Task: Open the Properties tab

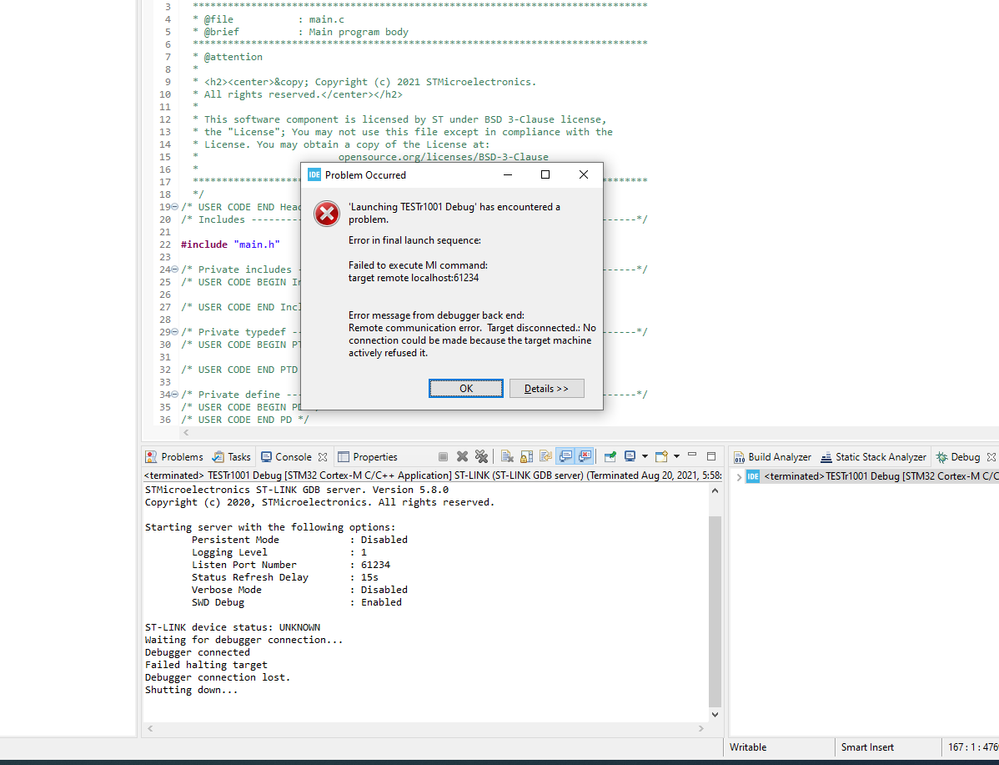Action: pos(368,457)
